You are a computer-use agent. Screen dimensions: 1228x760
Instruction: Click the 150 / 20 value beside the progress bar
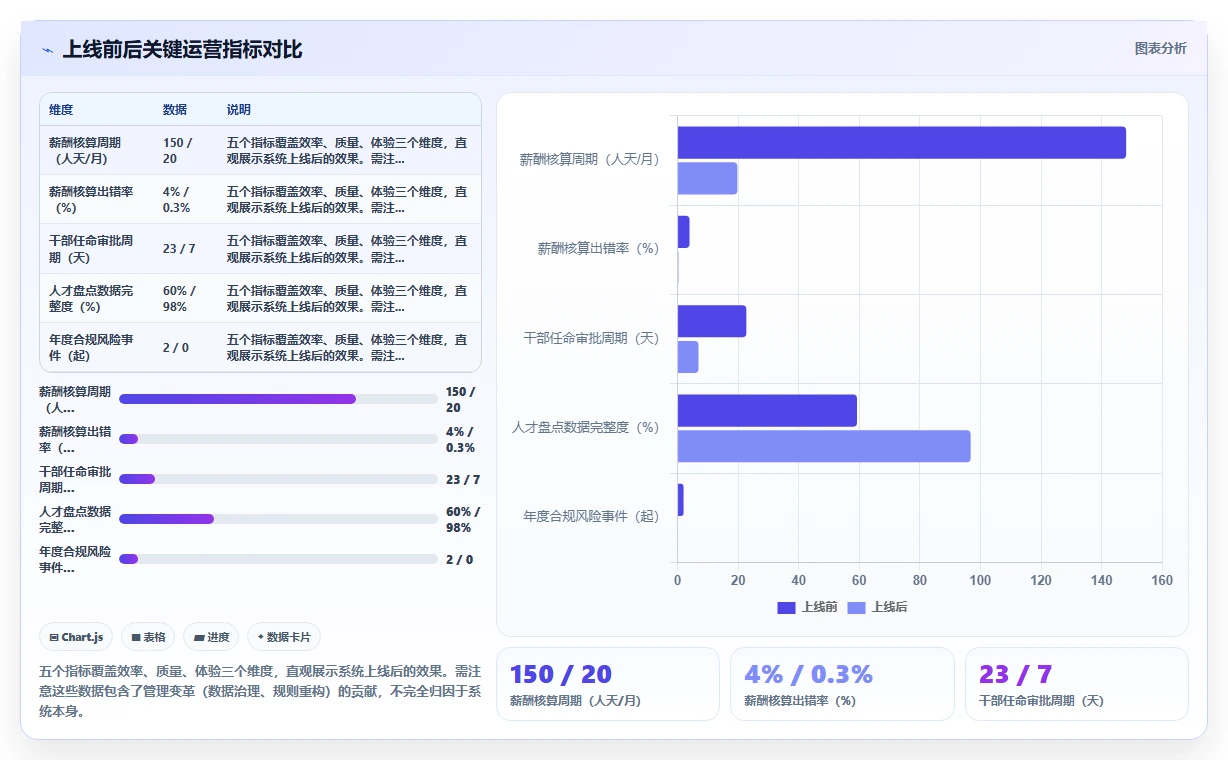coord(461,399)
